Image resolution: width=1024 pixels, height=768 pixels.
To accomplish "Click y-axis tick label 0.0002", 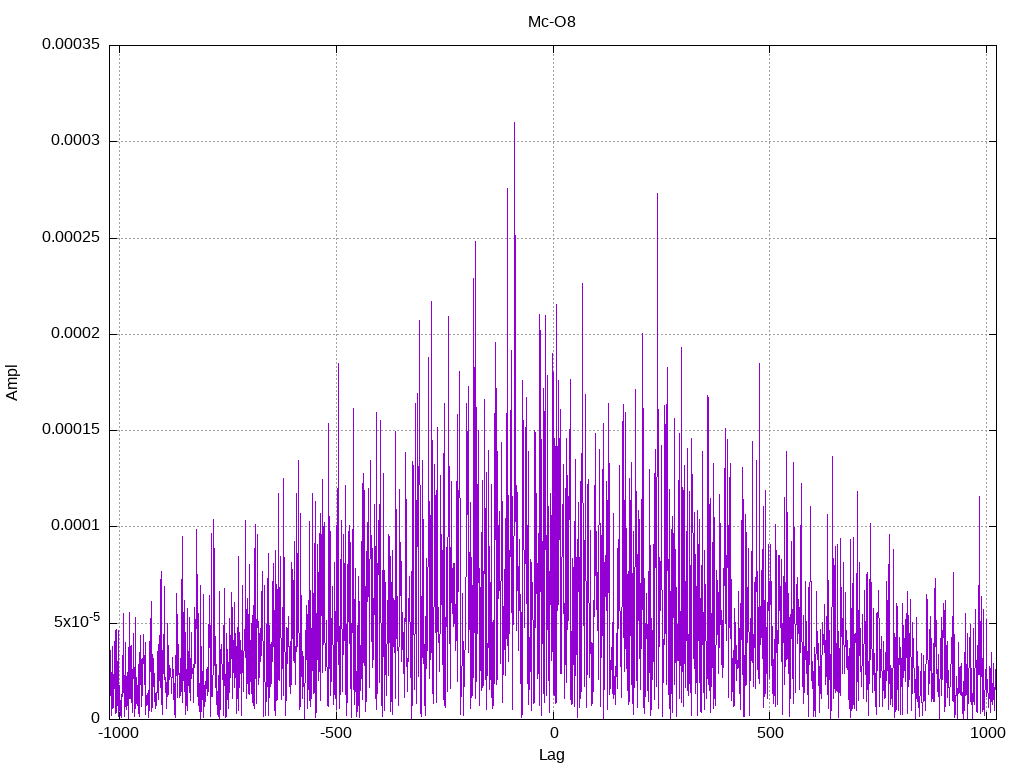I will pos(76,333).
